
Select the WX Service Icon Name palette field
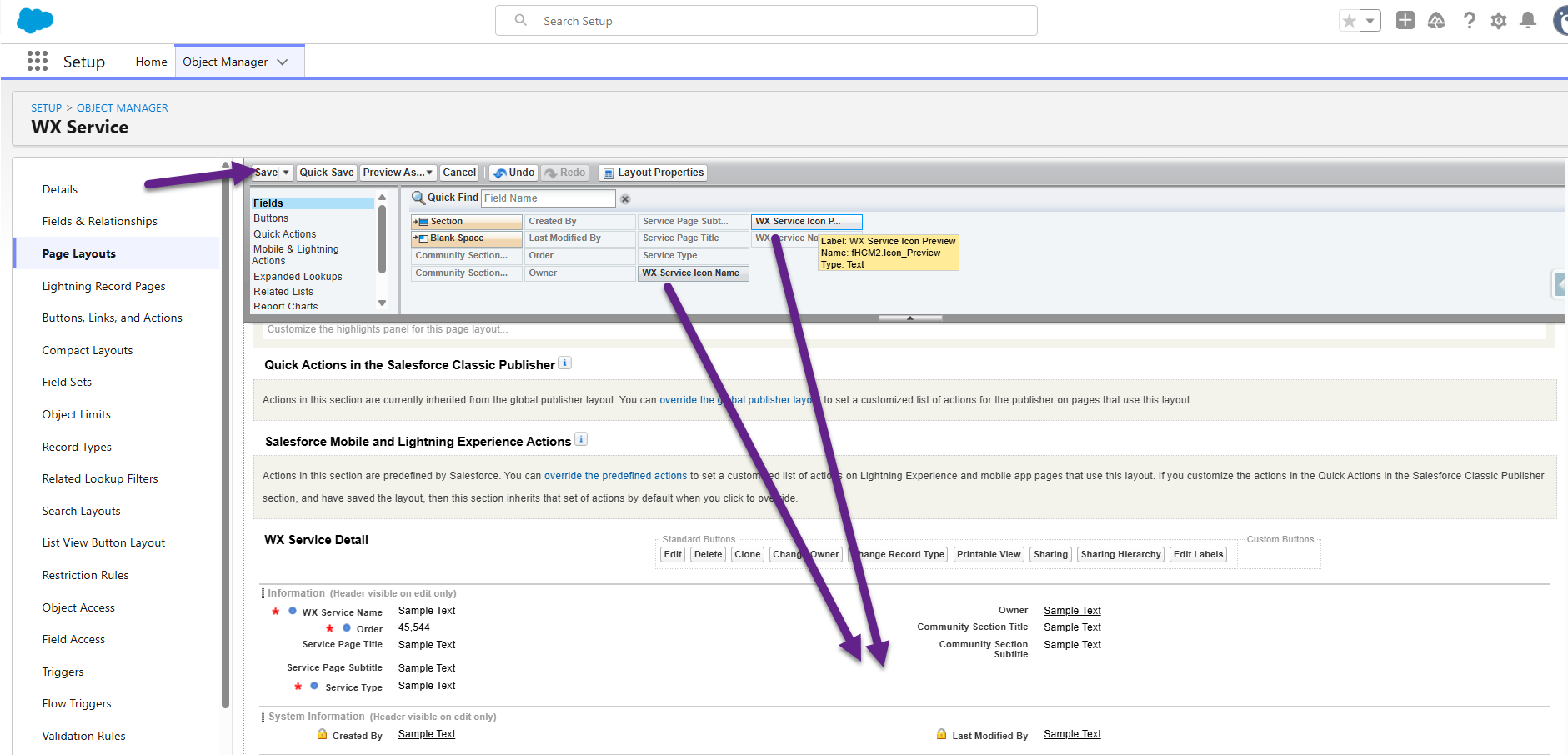pos(694,273)
